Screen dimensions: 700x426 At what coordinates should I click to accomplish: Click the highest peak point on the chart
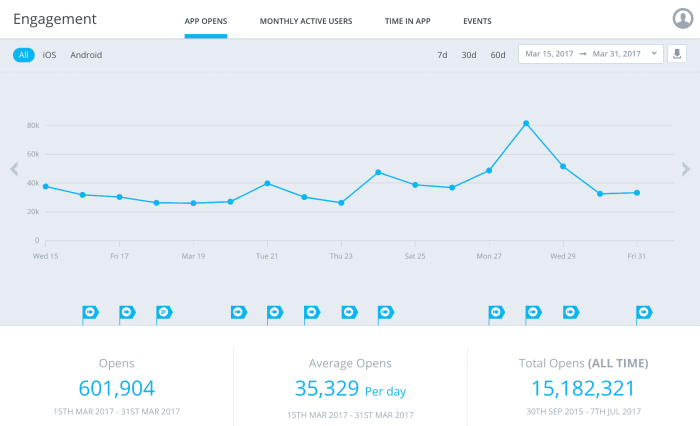[526, 123]
